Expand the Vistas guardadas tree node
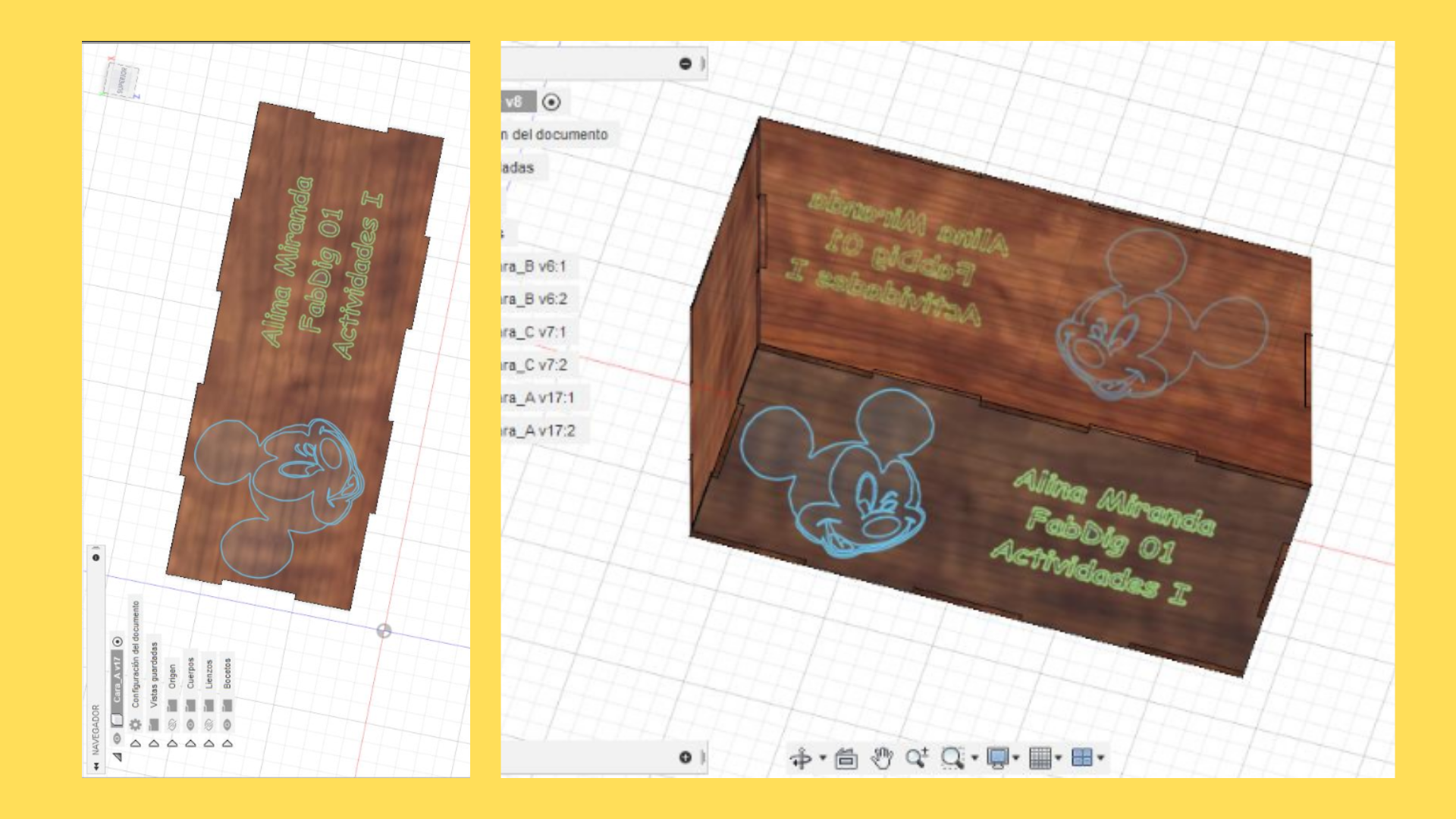The width and height of the screenshot is (1456, 819). (154, 744)
